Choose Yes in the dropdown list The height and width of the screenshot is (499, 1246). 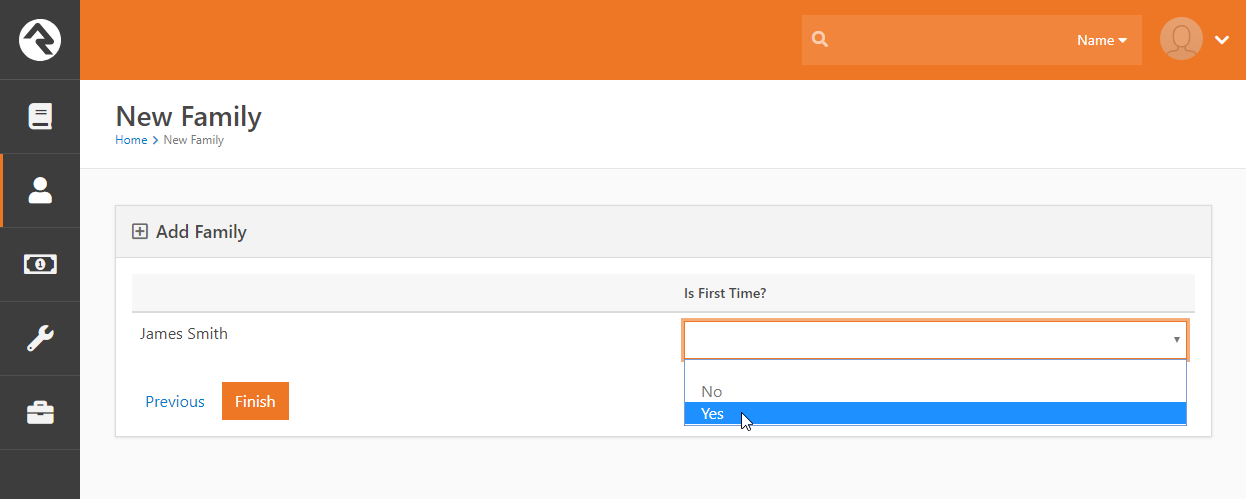coord(935,413)
